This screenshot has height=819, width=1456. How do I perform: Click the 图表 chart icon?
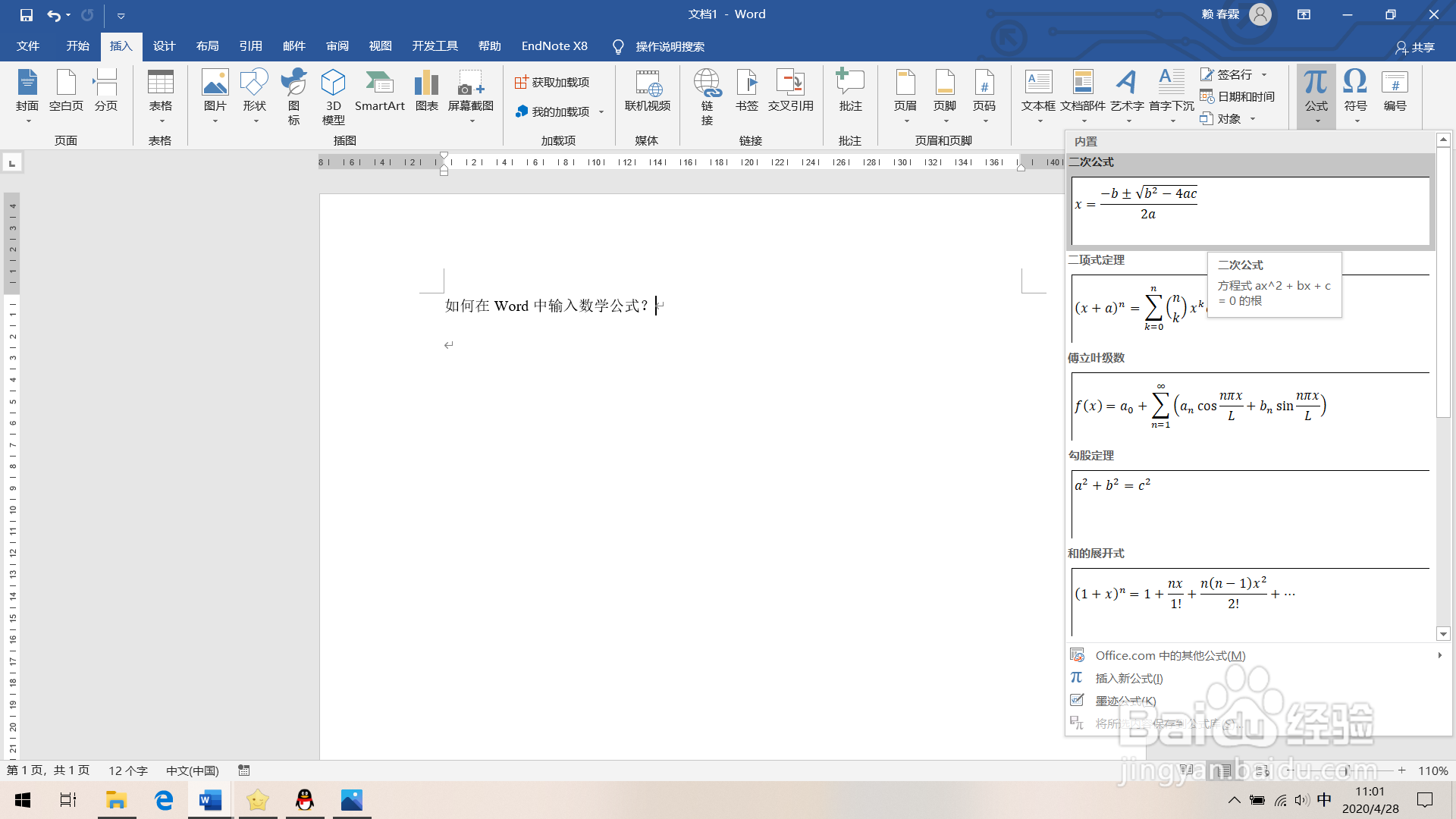click(426, 92)
